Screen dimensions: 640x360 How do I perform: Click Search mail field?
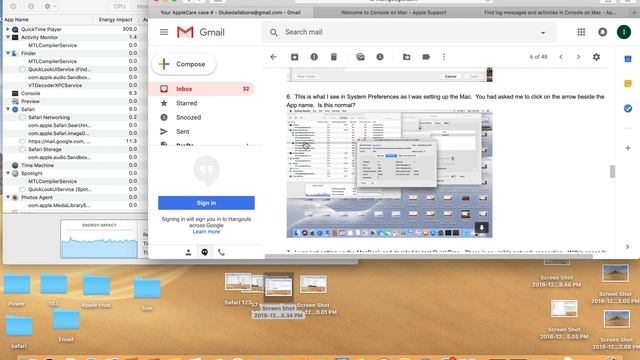coord(408,32)
